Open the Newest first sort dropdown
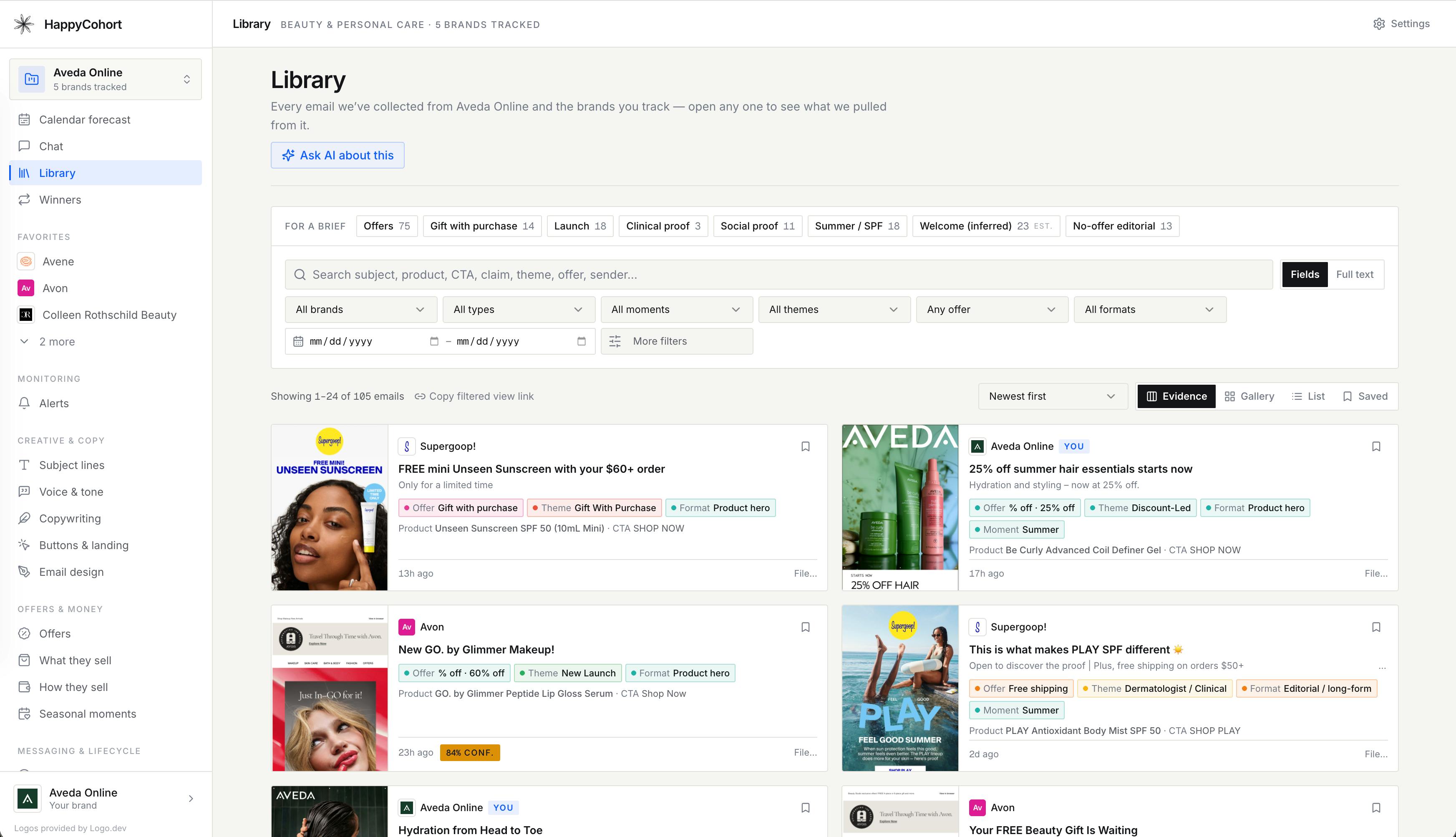This screenshot has height=837, width=1456. point(1053,396)
